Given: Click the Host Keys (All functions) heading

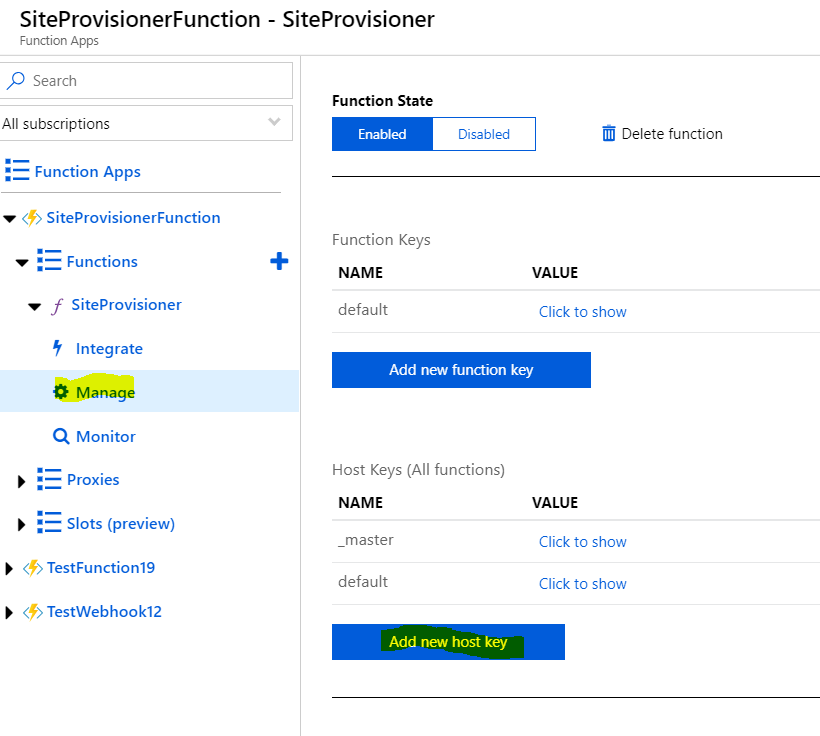Looking at the screenshot, I should point(418,470).
